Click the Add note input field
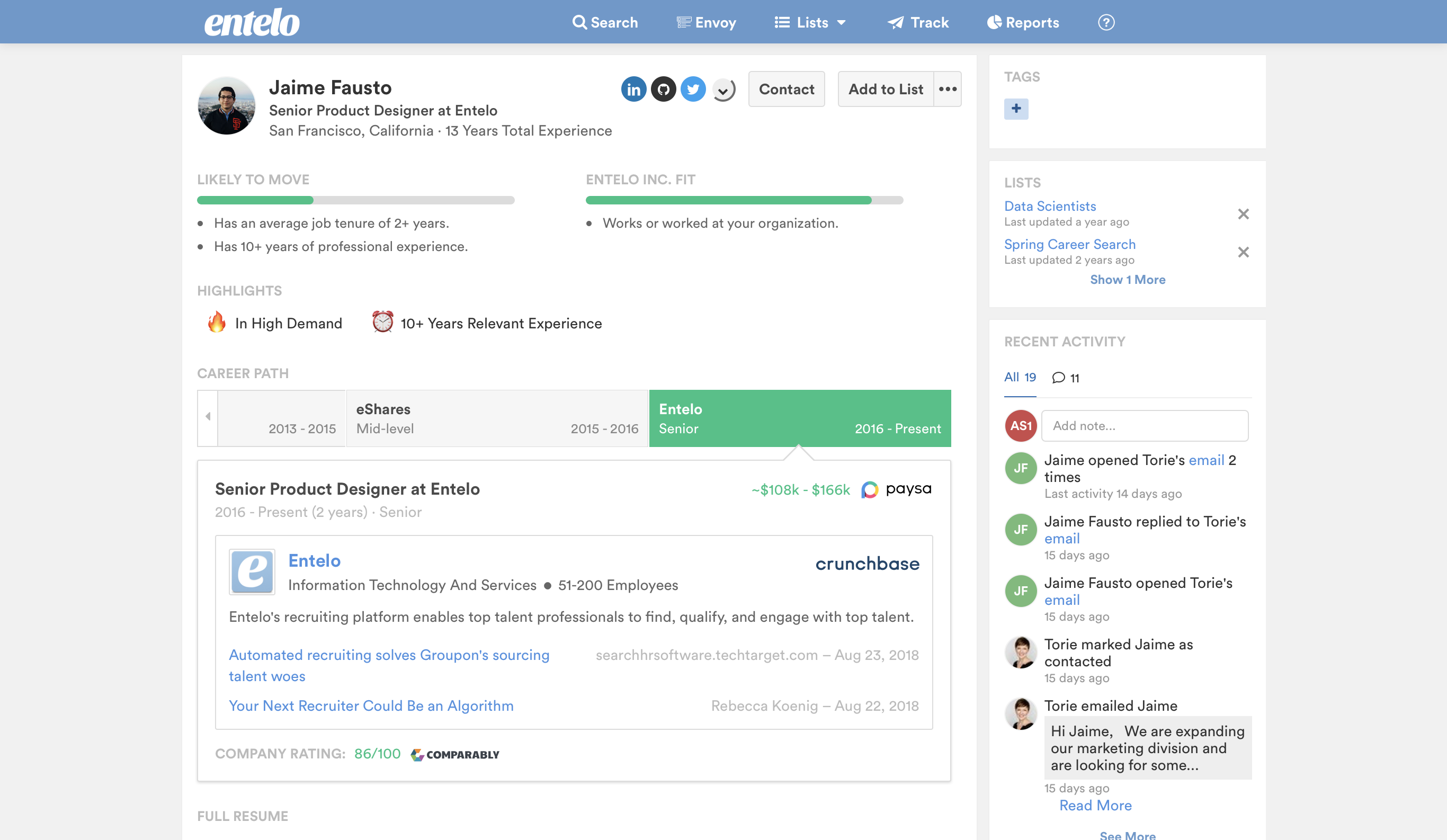 [x=1145, y=425]
